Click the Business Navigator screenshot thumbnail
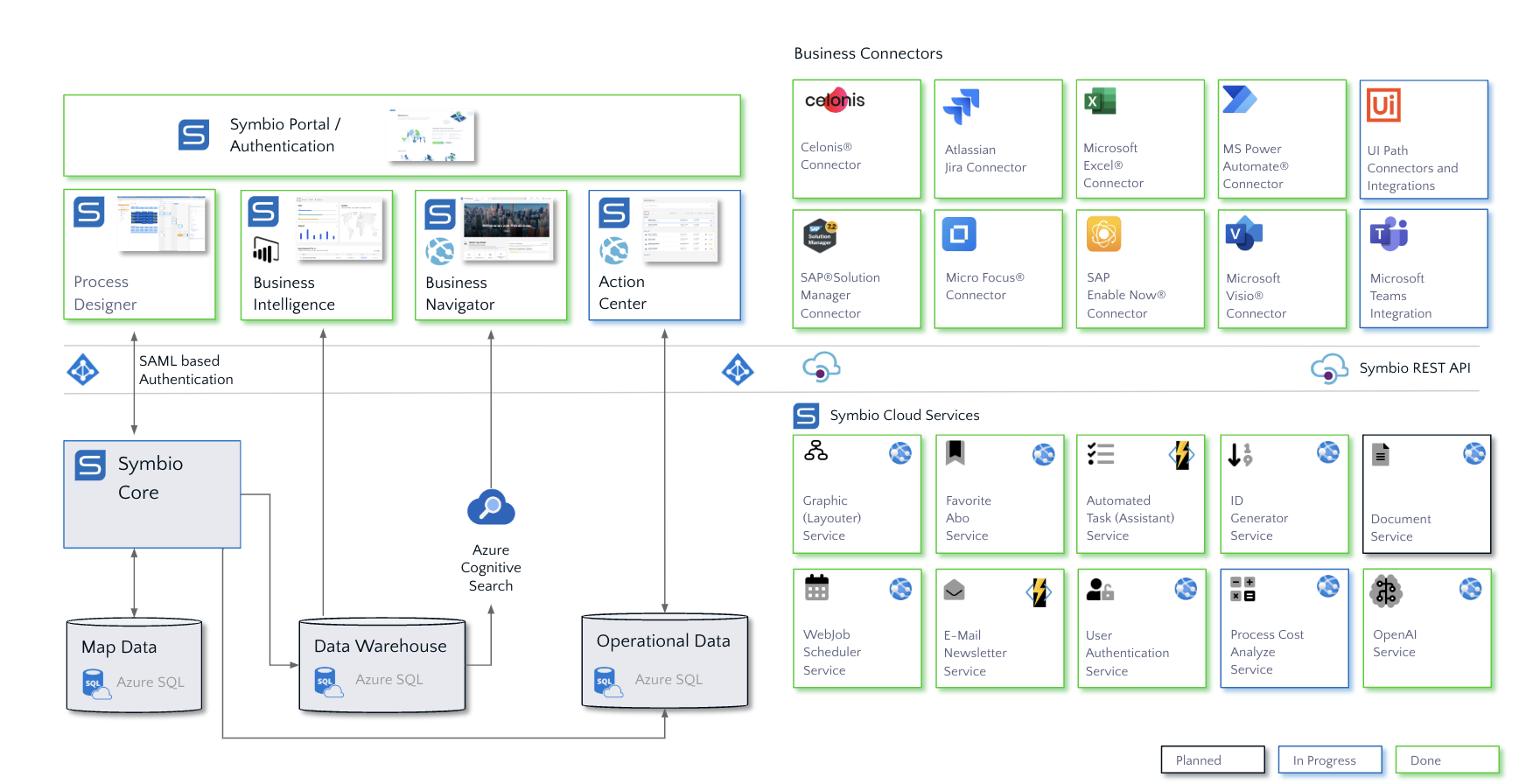Viewport: 1540px width, 784px height. tap(509, 229)
